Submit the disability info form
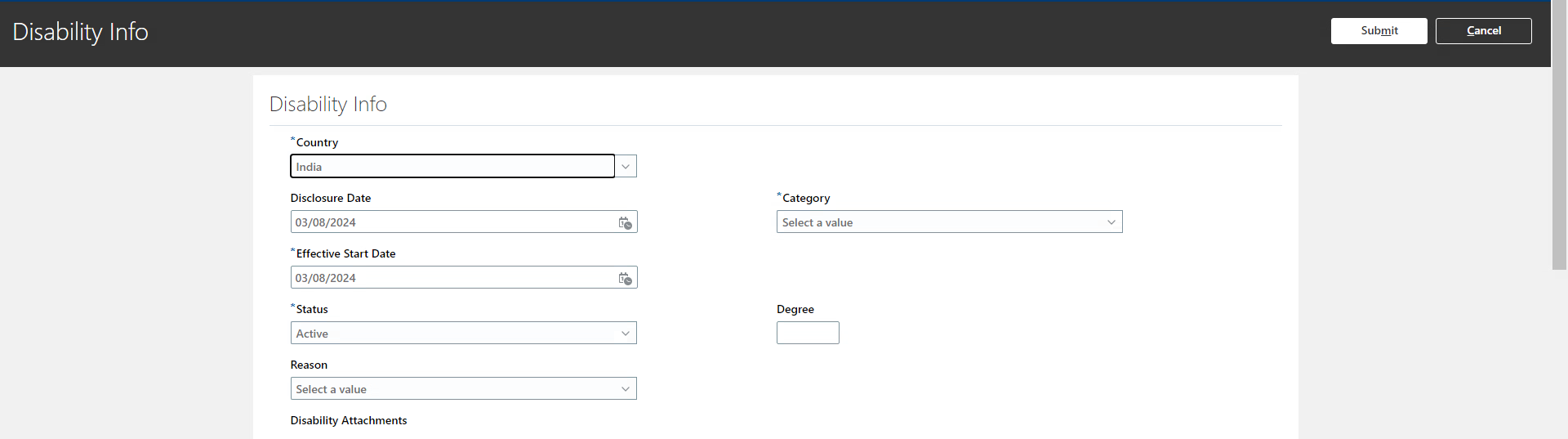This screenshot has width=1568, height=439. click(1379, 31)
